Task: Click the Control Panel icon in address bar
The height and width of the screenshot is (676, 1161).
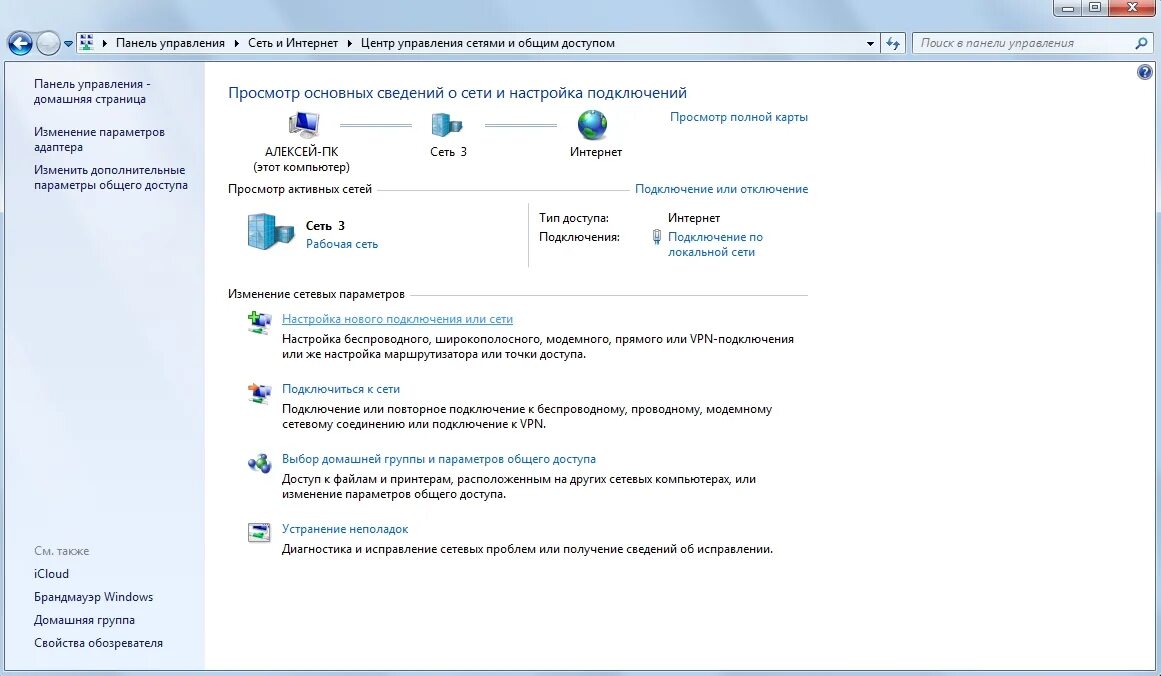Action: (86, 43)
